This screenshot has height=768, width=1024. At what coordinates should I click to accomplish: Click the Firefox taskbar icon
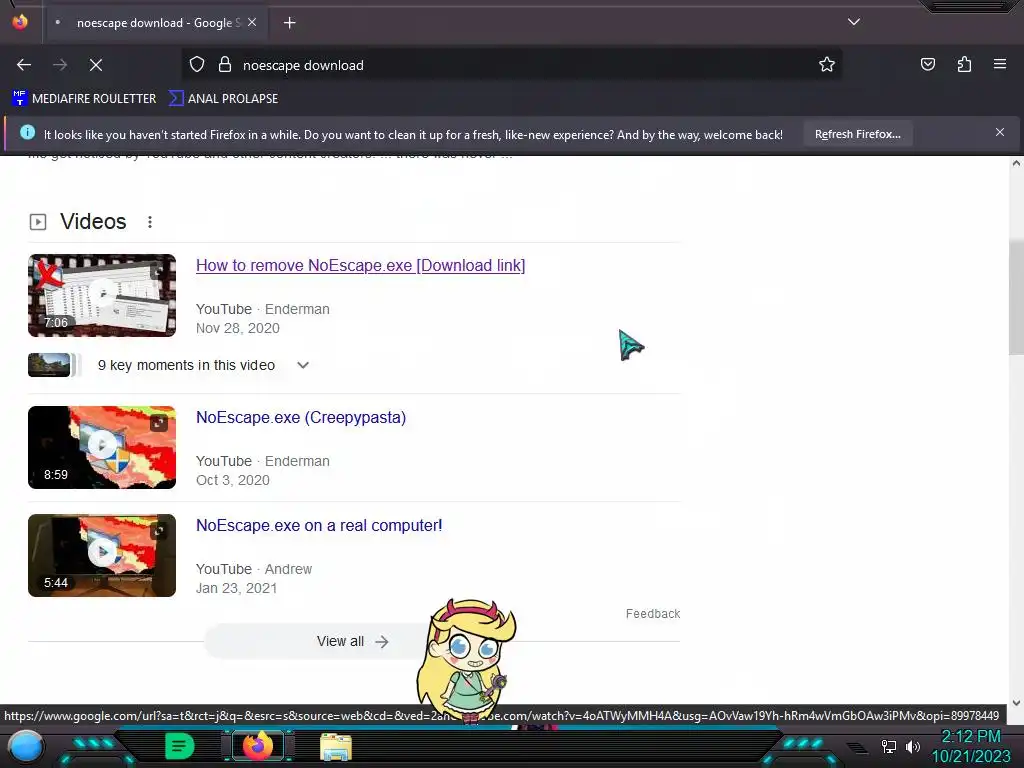coord(258,746)
